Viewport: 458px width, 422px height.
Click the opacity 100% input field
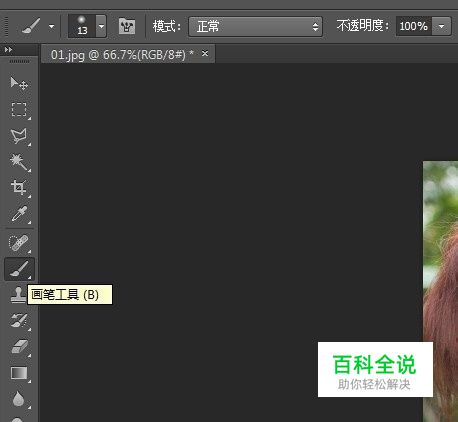pos(414,26)
